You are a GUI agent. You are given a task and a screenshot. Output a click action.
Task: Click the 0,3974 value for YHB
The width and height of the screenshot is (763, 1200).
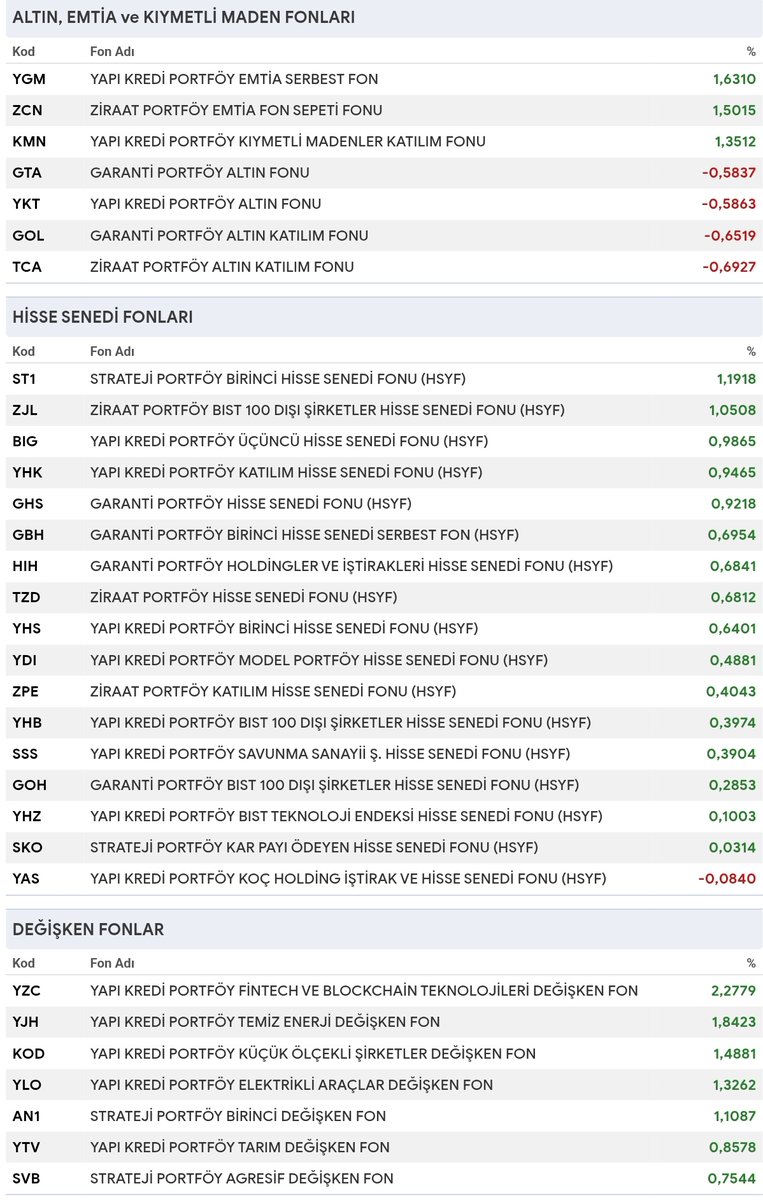click(x=733, y=723)
